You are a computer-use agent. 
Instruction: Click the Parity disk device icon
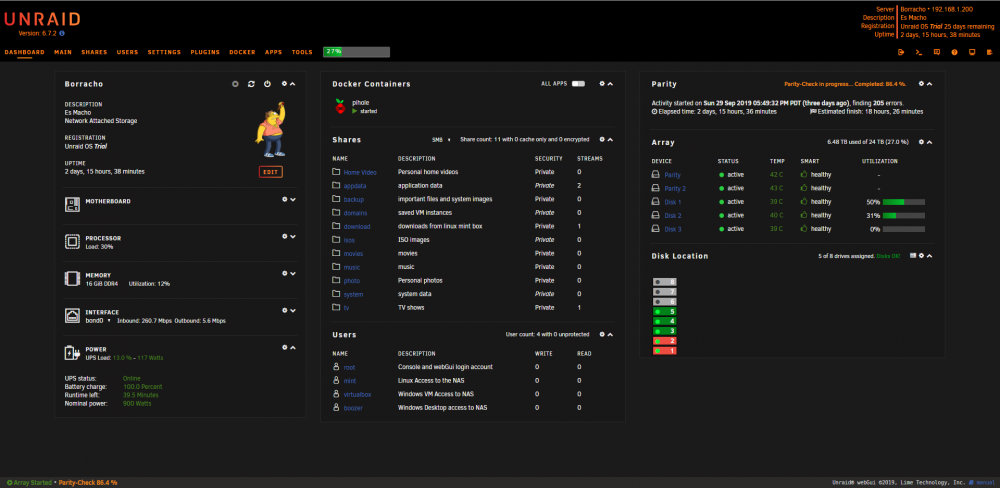tap(655, 175)
